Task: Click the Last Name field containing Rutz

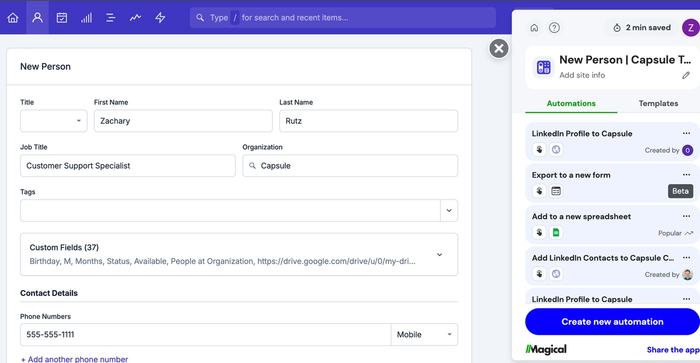Action: [368, 121]
